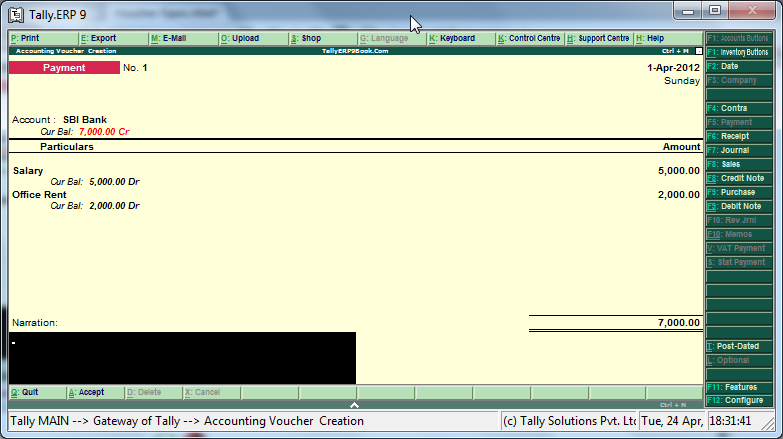Open the Keyboard menu

(x=461, y=38)
